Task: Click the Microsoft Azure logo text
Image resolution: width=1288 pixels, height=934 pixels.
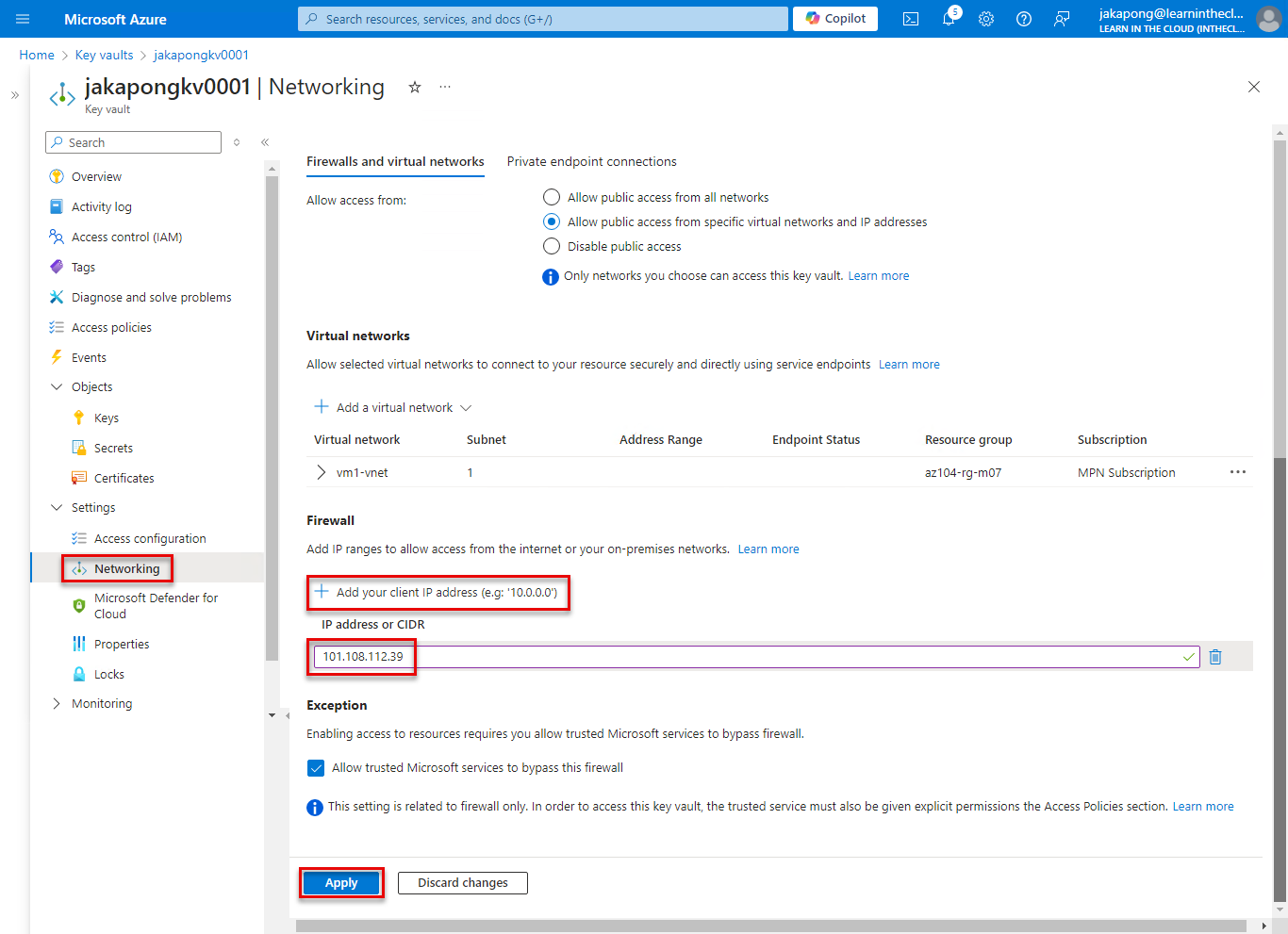Action: (115, 19)
